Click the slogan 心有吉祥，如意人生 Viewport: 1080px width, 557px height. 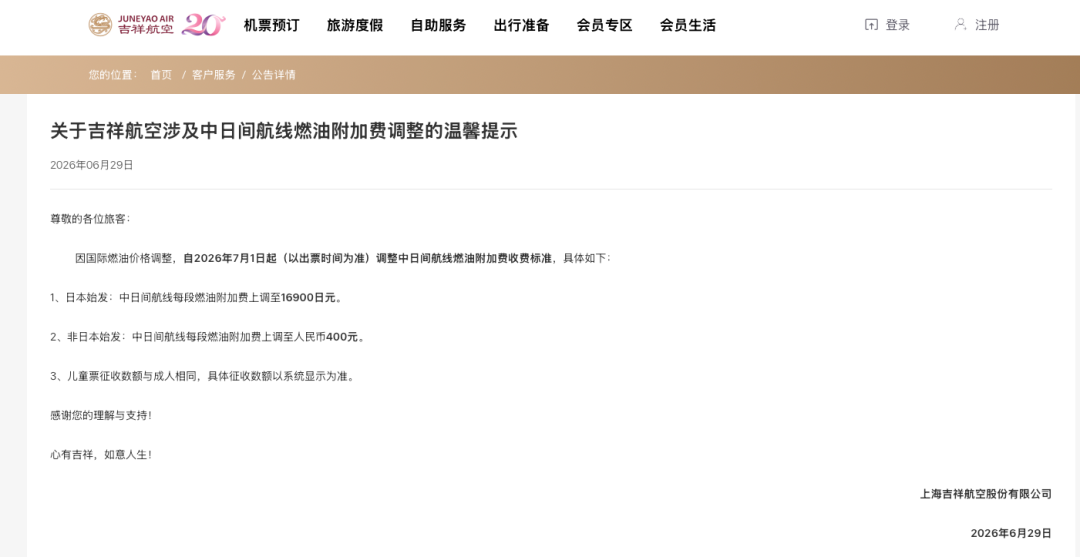[101, 455]
